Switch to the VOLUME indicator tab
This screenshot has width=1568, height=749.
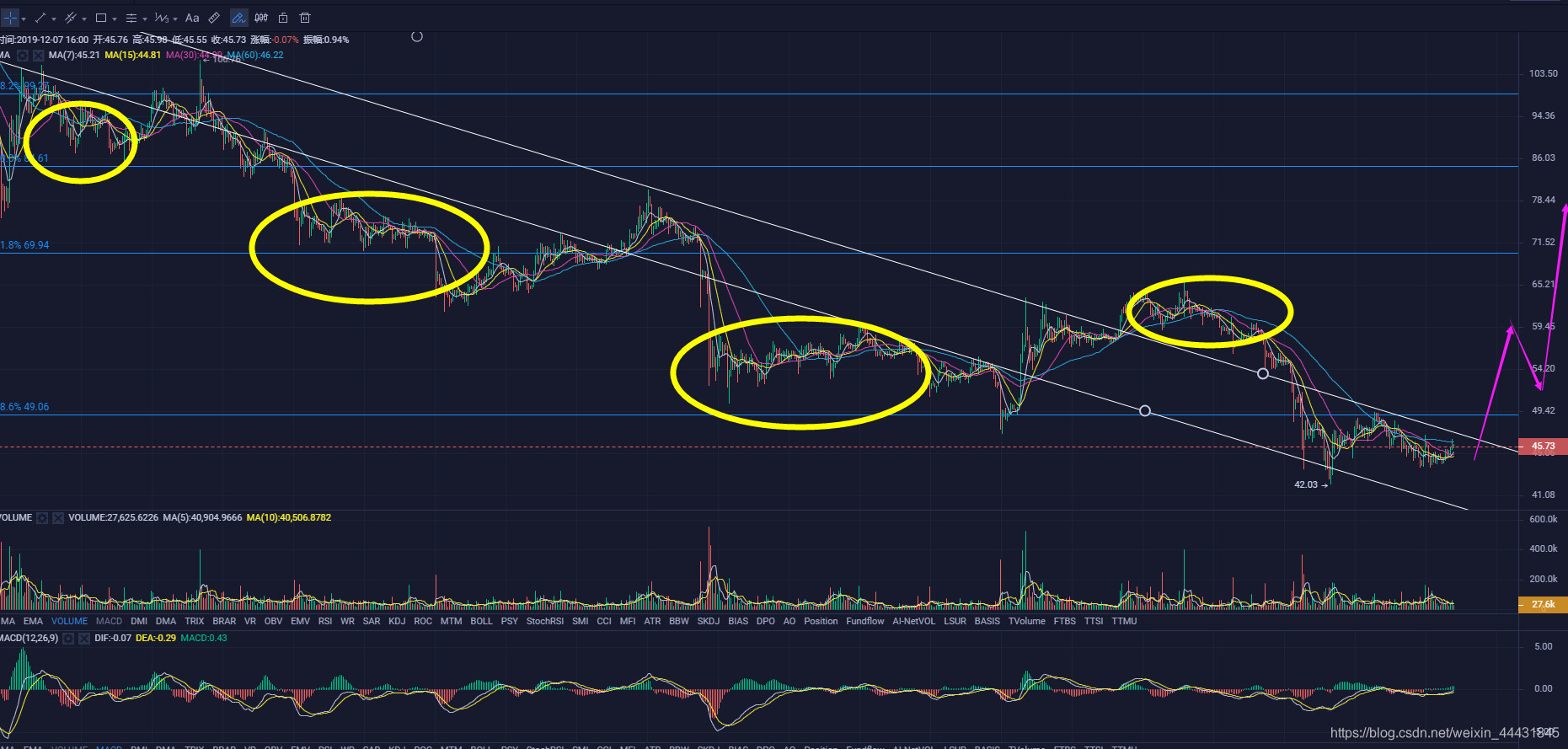(69, 621)
